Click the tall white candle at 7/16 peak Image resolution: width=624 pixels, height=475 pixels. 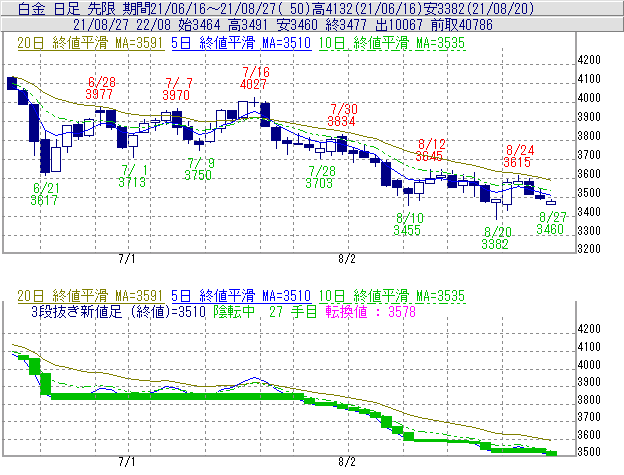tap(243, 109)
